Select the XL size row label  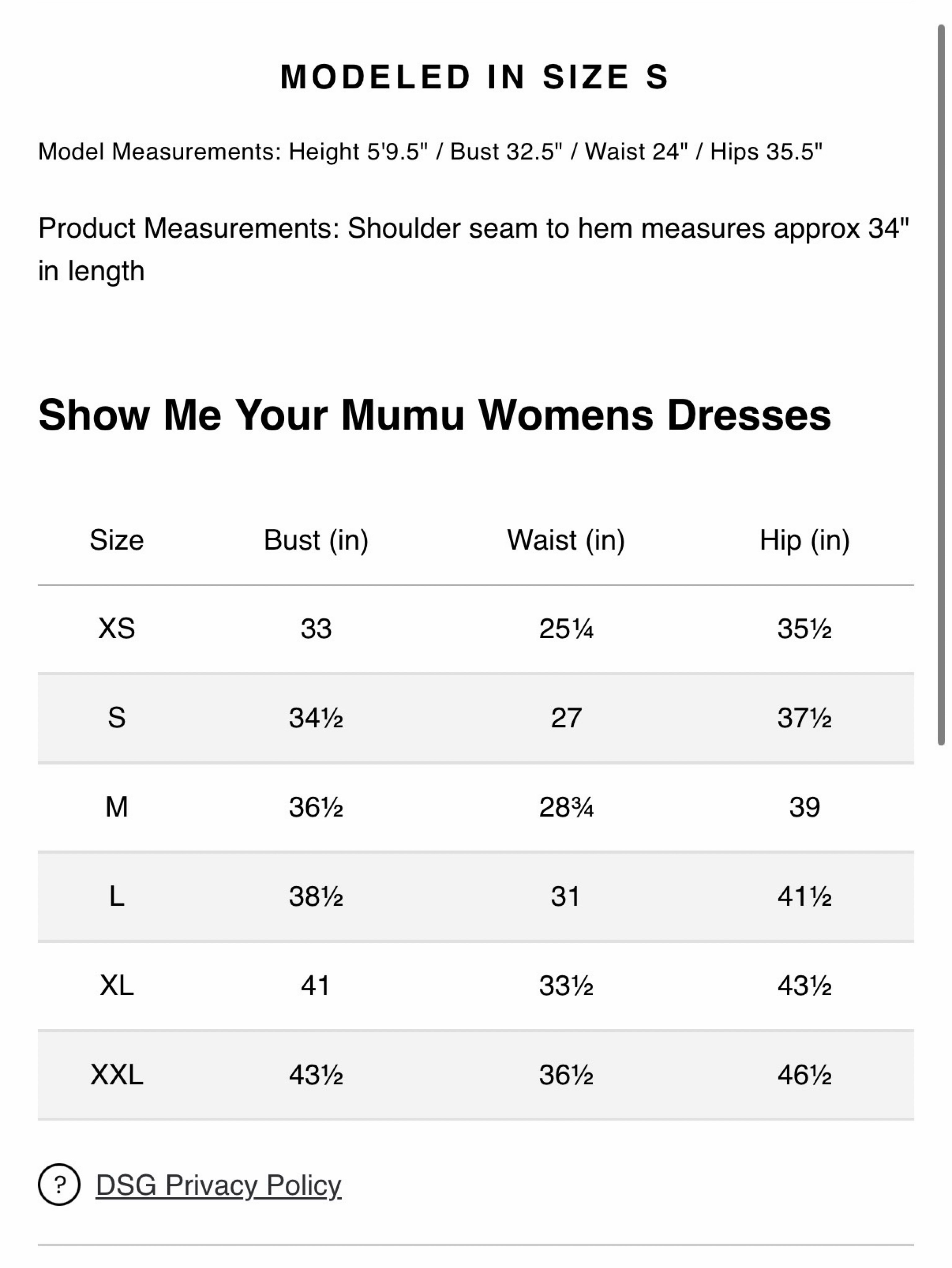point(116,985)
